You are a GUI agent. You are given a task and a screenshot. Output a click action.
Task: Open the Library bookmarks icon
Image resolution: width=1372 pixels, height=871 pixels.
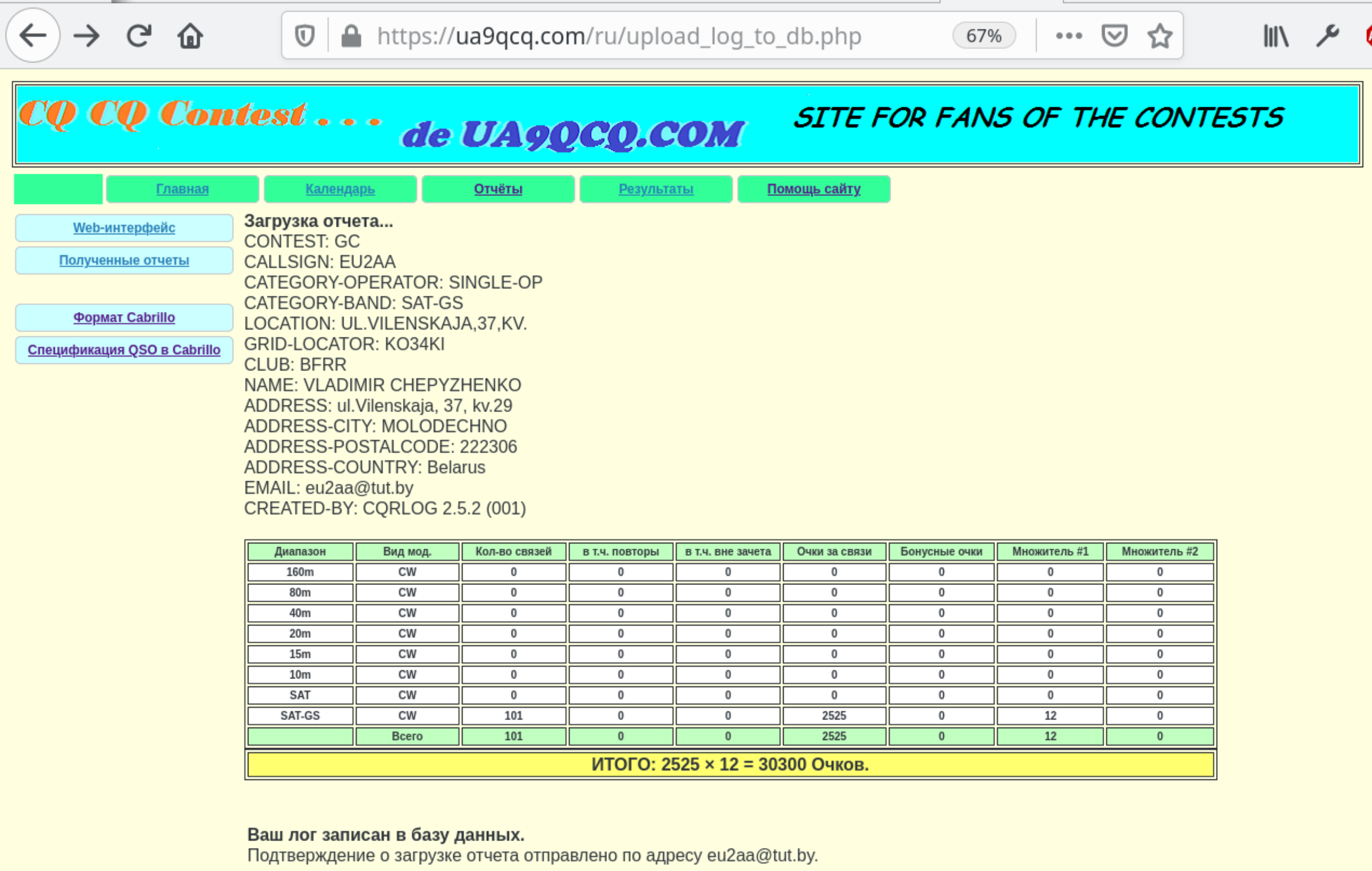click(x=1276, y=36)
